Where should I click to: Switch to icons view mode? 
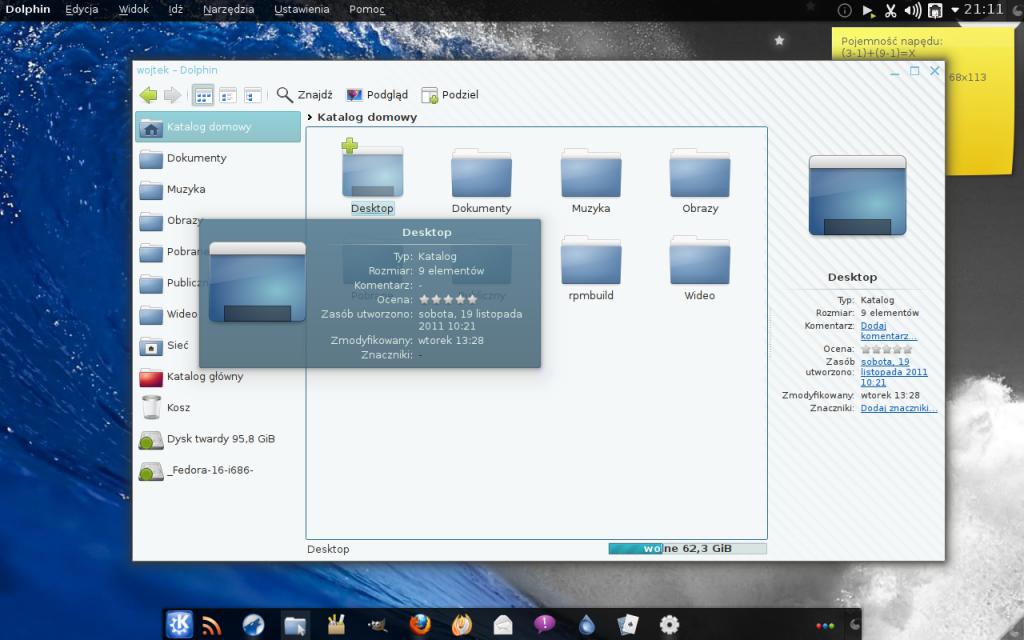(x=203, y=96)
